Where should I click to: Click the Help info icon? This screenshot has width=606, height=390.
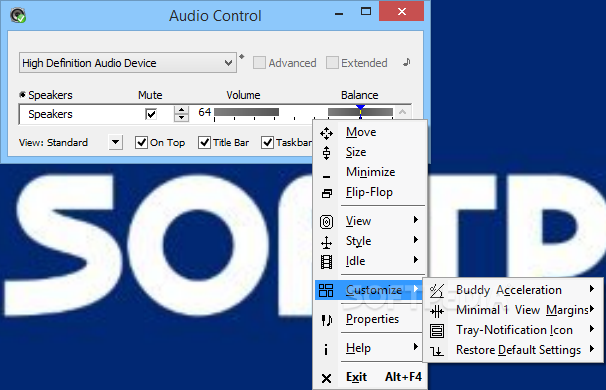[x=326, y=349]
